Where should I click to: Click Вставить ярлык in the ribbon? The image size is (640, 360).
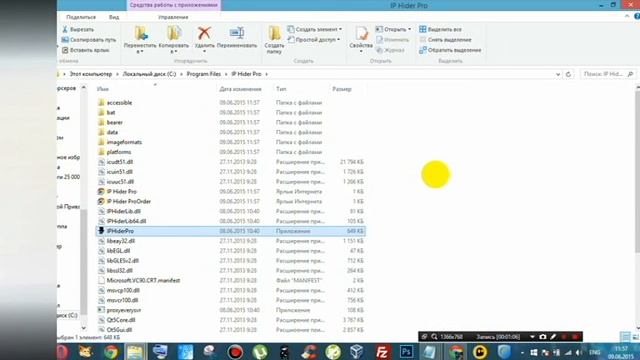[x=86, y=50]
